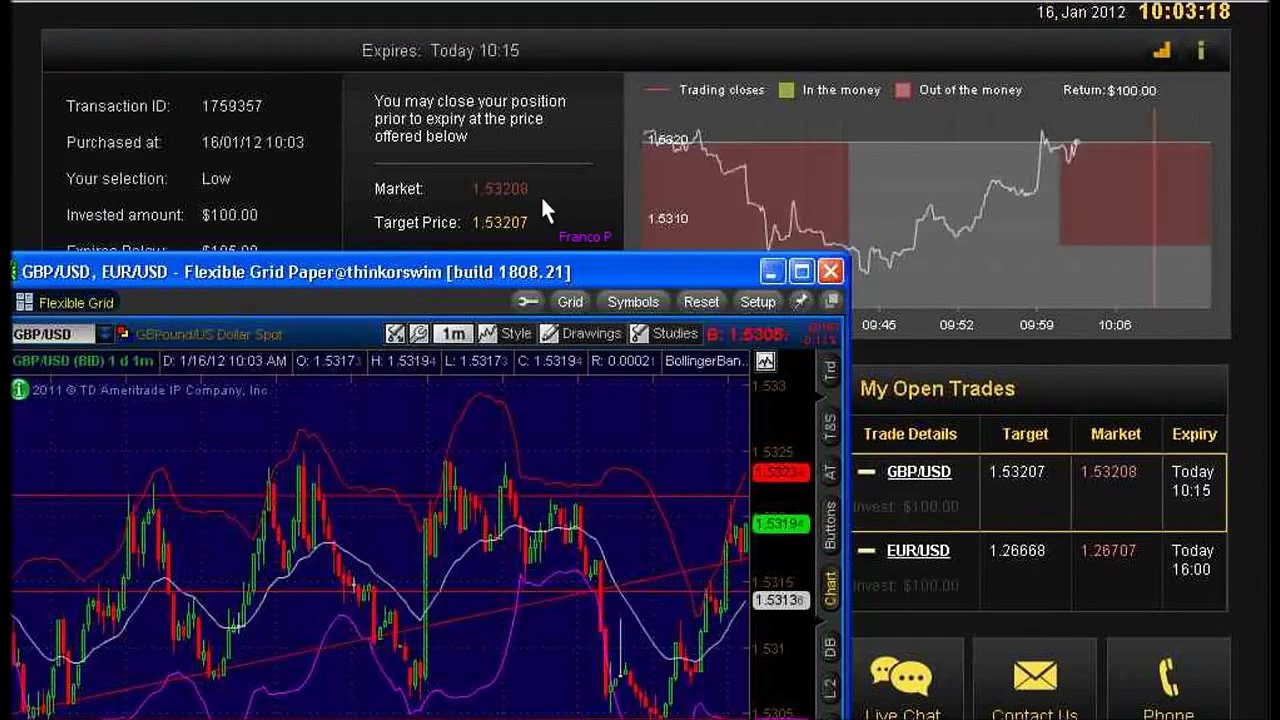Click the My Open Trades heading
This screenshot has height=720, width=1280.
(x=937, y=389)
